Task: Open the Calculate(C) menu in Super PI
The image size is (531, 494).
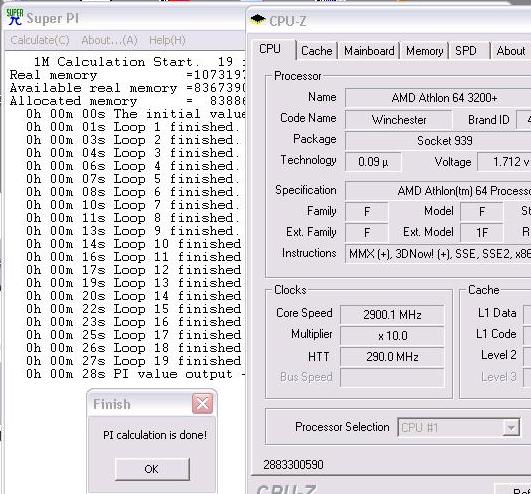Action: pyautogui.click(x=40, y=40)
